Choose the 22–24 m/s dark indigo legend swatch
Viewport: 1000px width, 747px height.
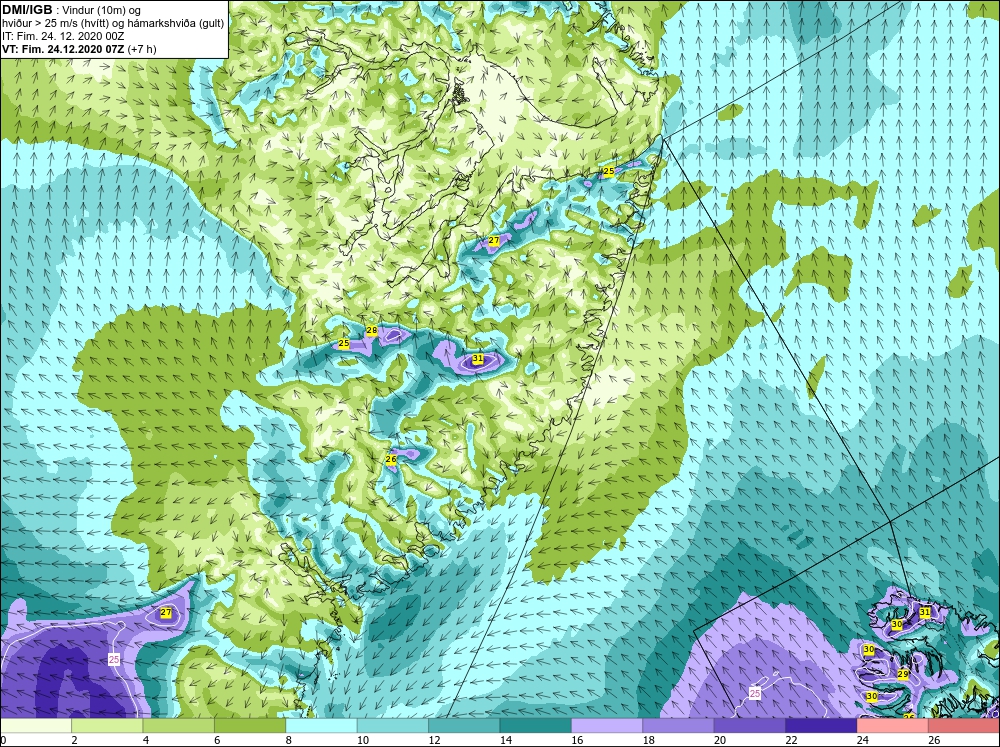tap(821, 726)
